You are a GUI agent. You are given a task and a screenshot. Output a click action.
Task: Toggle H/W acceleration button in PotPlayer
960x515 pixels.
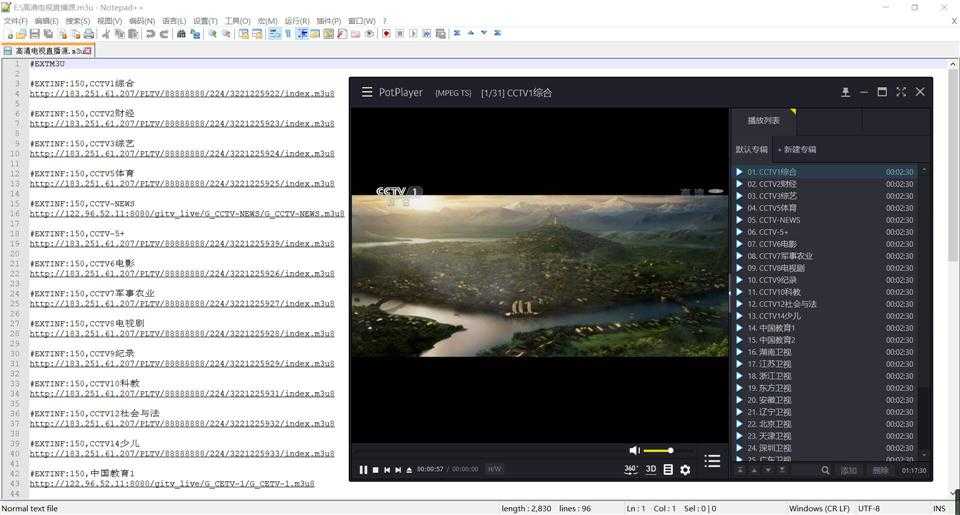click(495, 469)
